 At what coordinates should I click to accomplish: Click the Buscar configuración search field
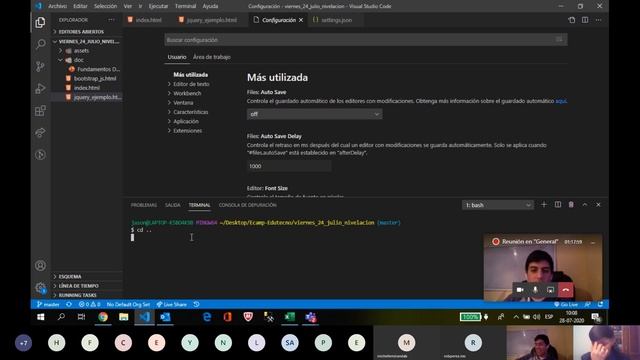tap(366, 40)
